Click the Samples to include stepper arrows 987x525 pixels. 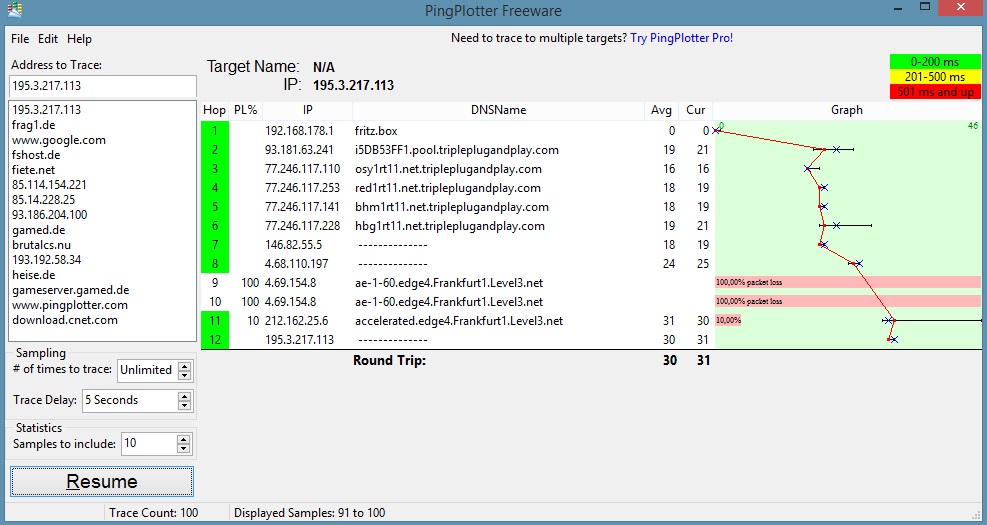pos(184,444)
